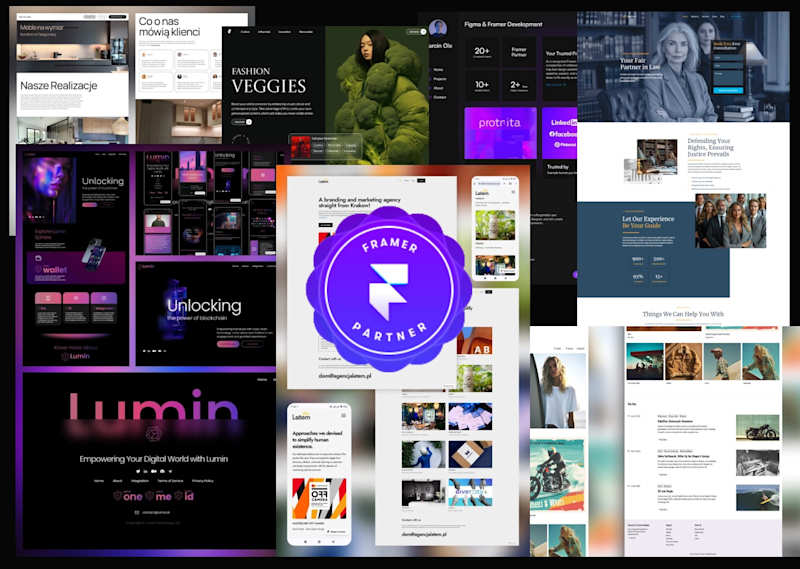Screen dimensions: 800x569
Task: Click the 20+ stat card
Action: pos(482,52)
